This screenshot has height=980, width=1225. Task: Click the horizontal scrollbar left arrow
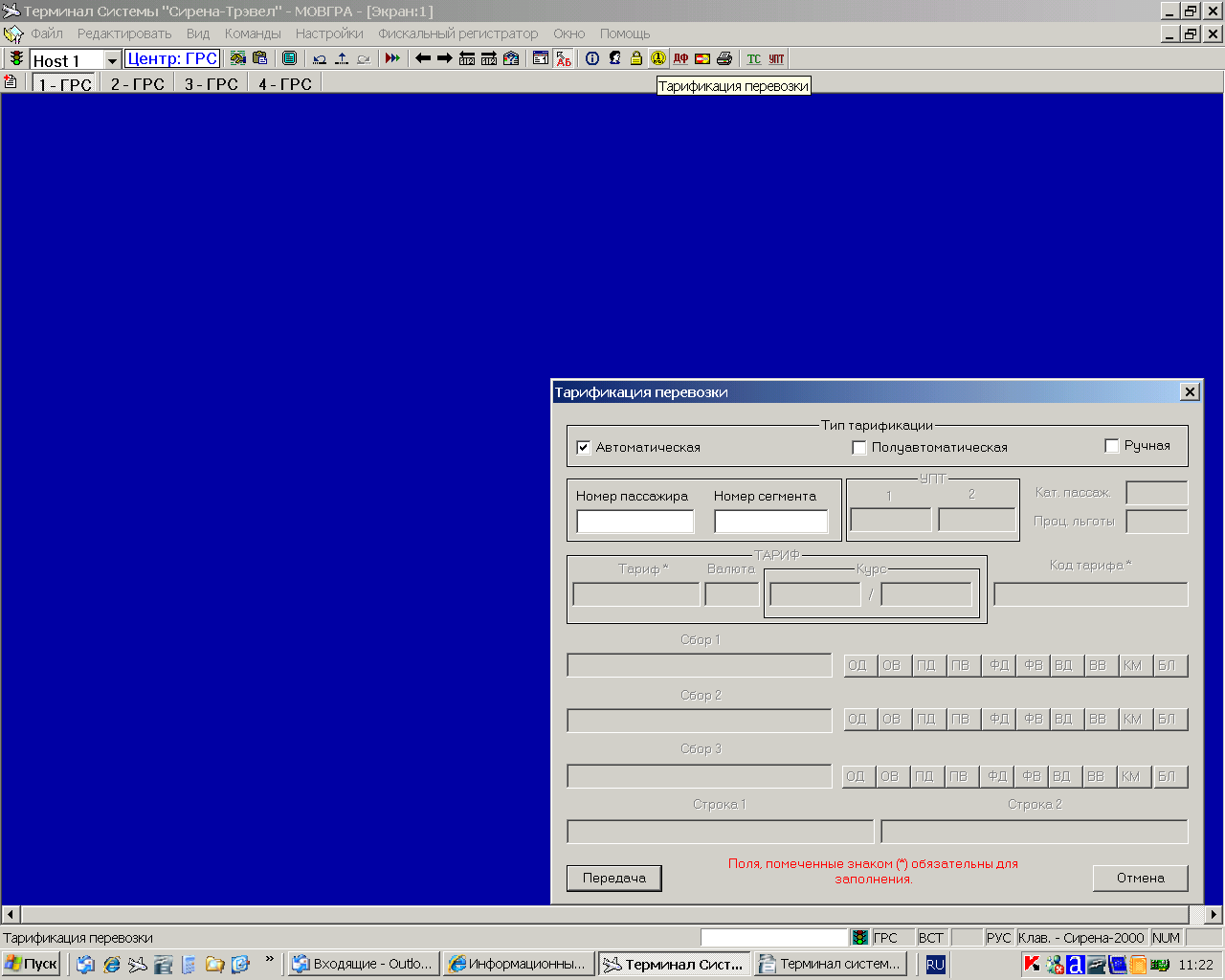[11, 914]
